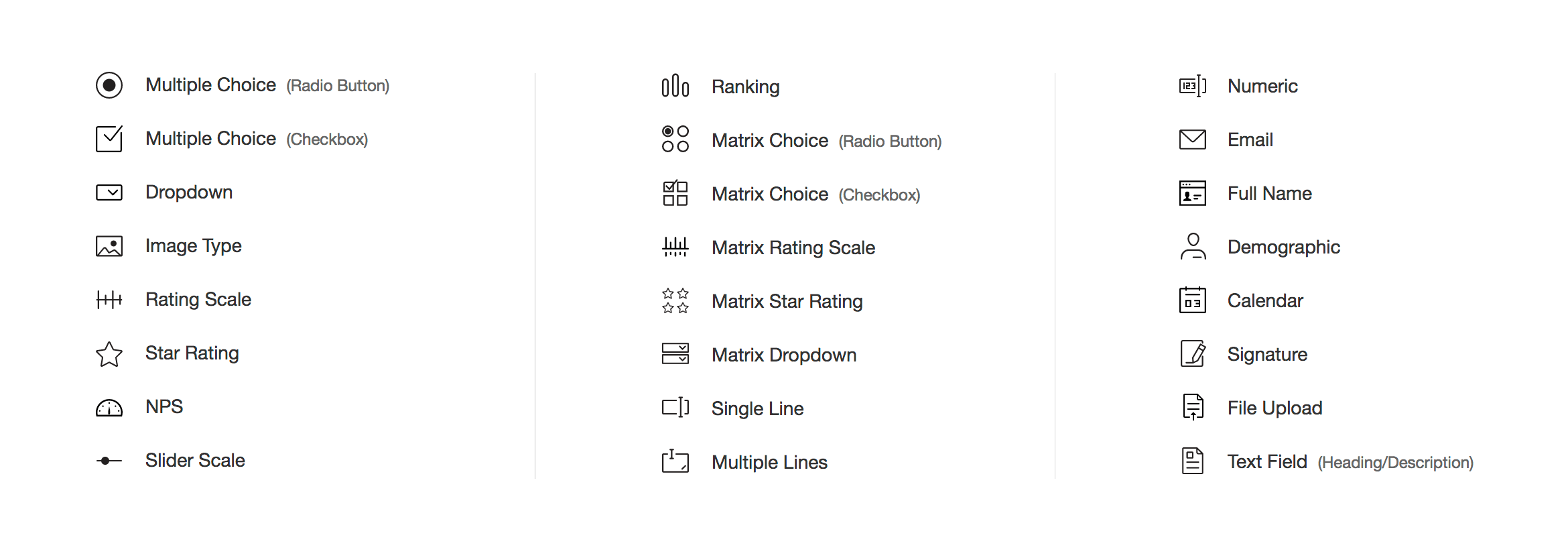Select the Demographic person icon
The width and height of the screenshot is (1568, 560).
pyautogui.click(x=1193, y=246)
